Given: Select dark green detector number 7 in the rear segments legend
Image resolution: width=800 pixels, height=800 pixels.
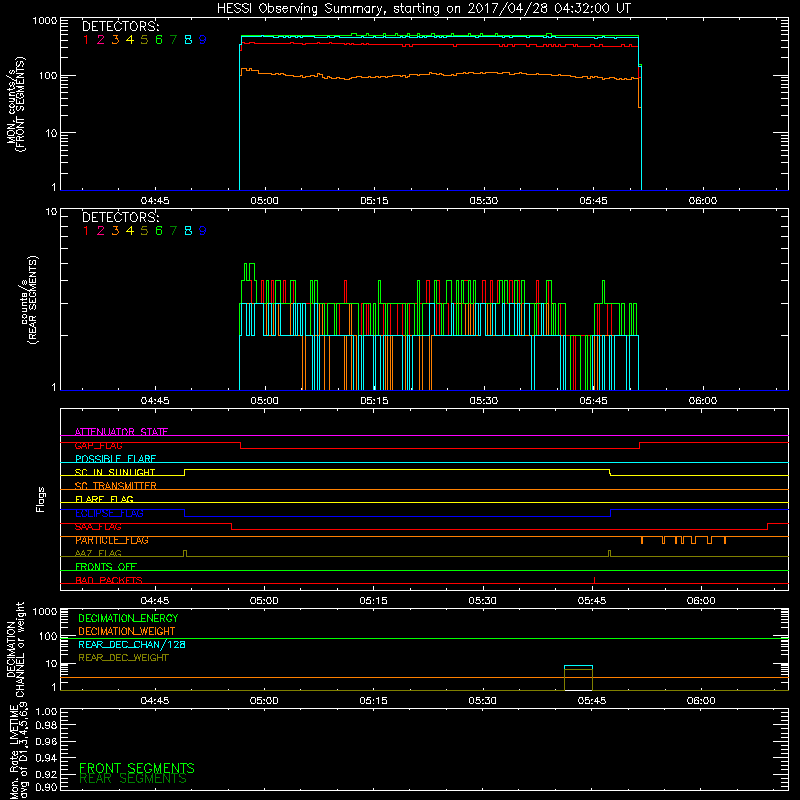Looking at the screenshot, I should click(173, 231).
